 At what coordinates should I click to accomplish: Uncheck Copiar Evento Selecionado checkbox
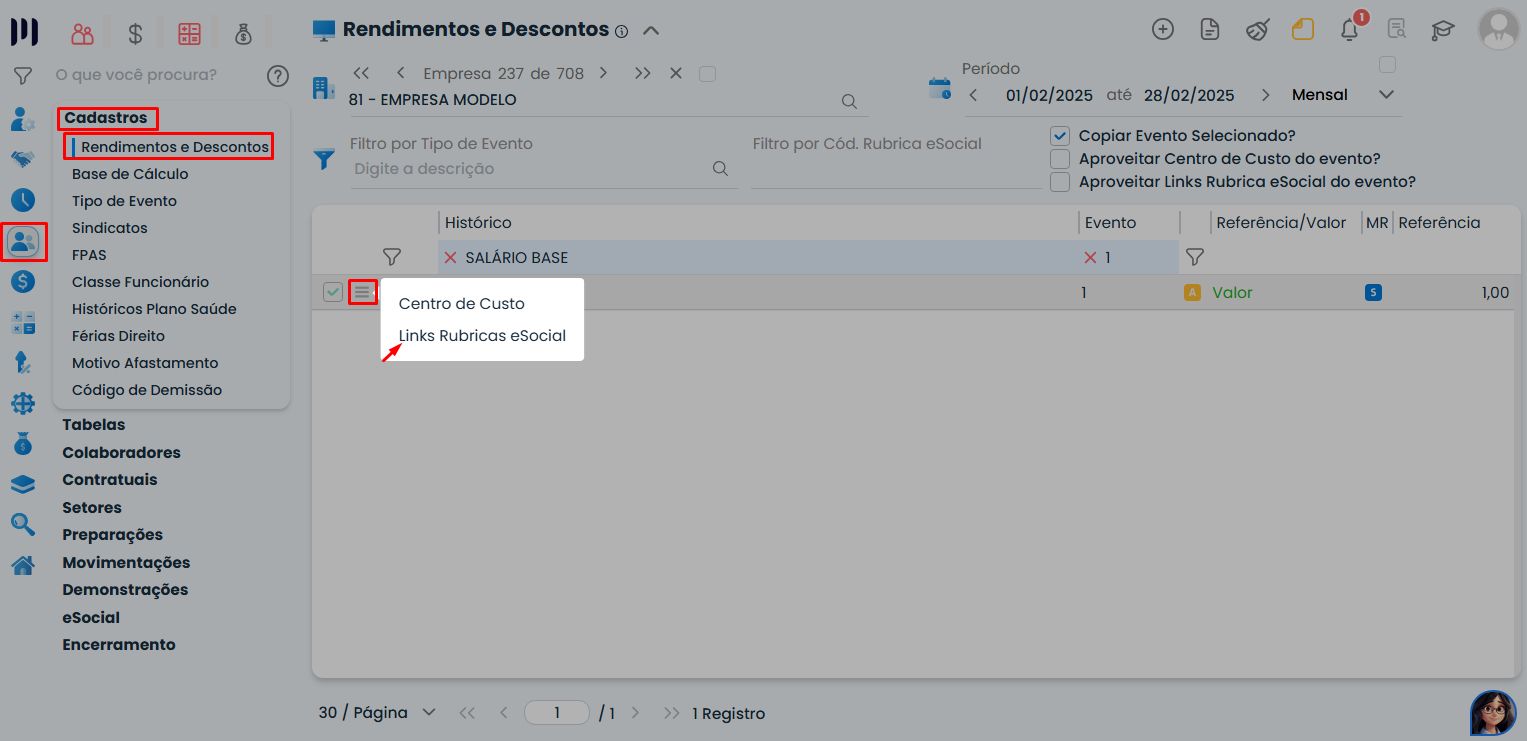pyautogui.click(x=1060, y=136)
